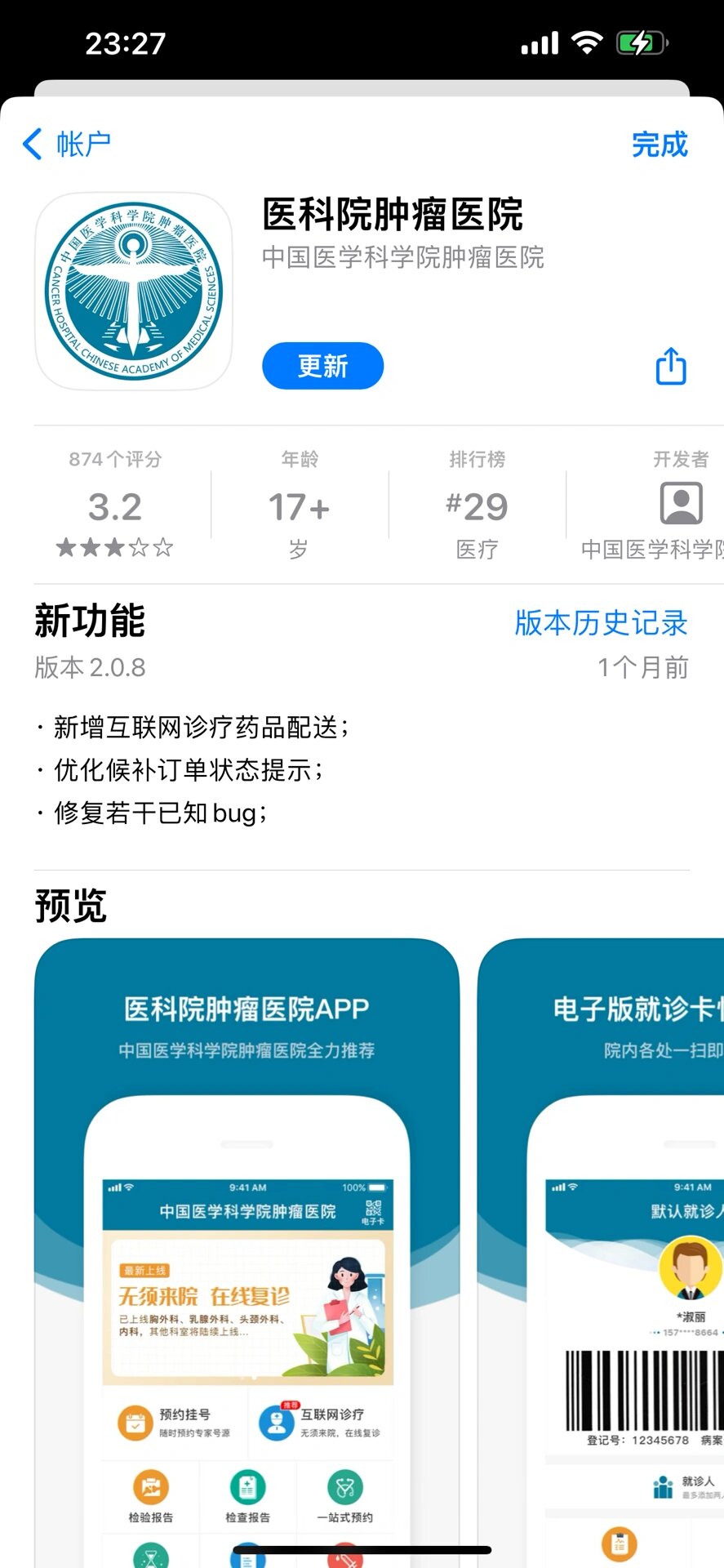The height and width of the screenshot is (1568, 724).
Task: Tap the 检验报告 icon in preview
Action: click(x=151, y=1486)
